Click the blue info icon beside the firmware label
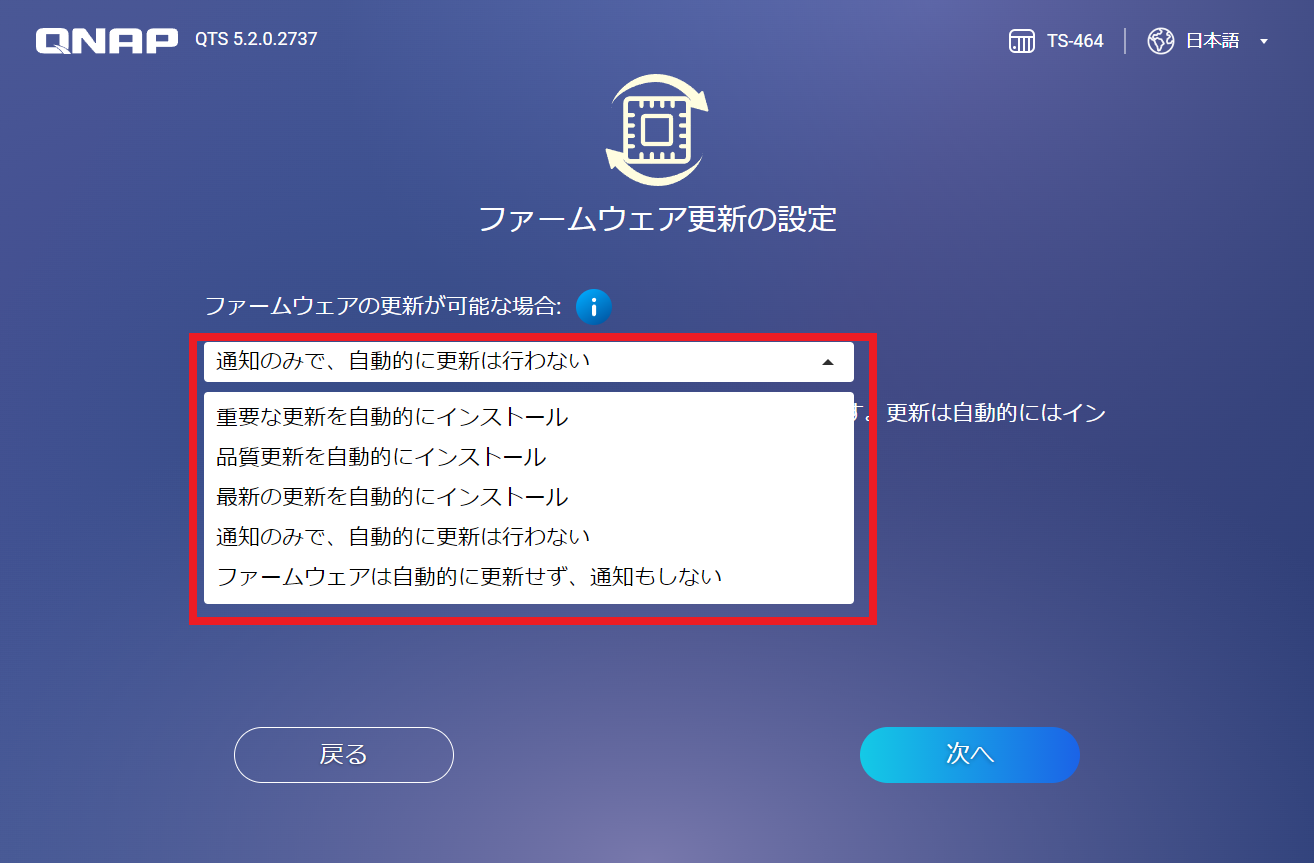1314x863 pixels. 594,307
